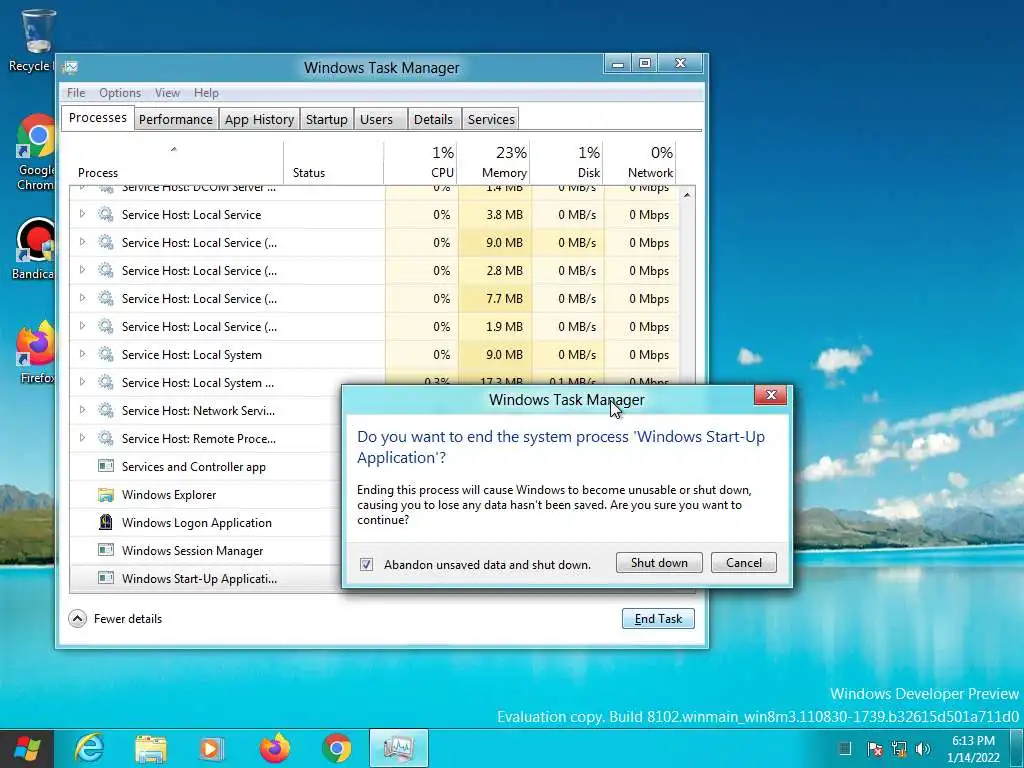Launch Internet Explorer from taskbar
This screenshot has height=768, width=1024.
pyautogui.click(x=89, y=748)
